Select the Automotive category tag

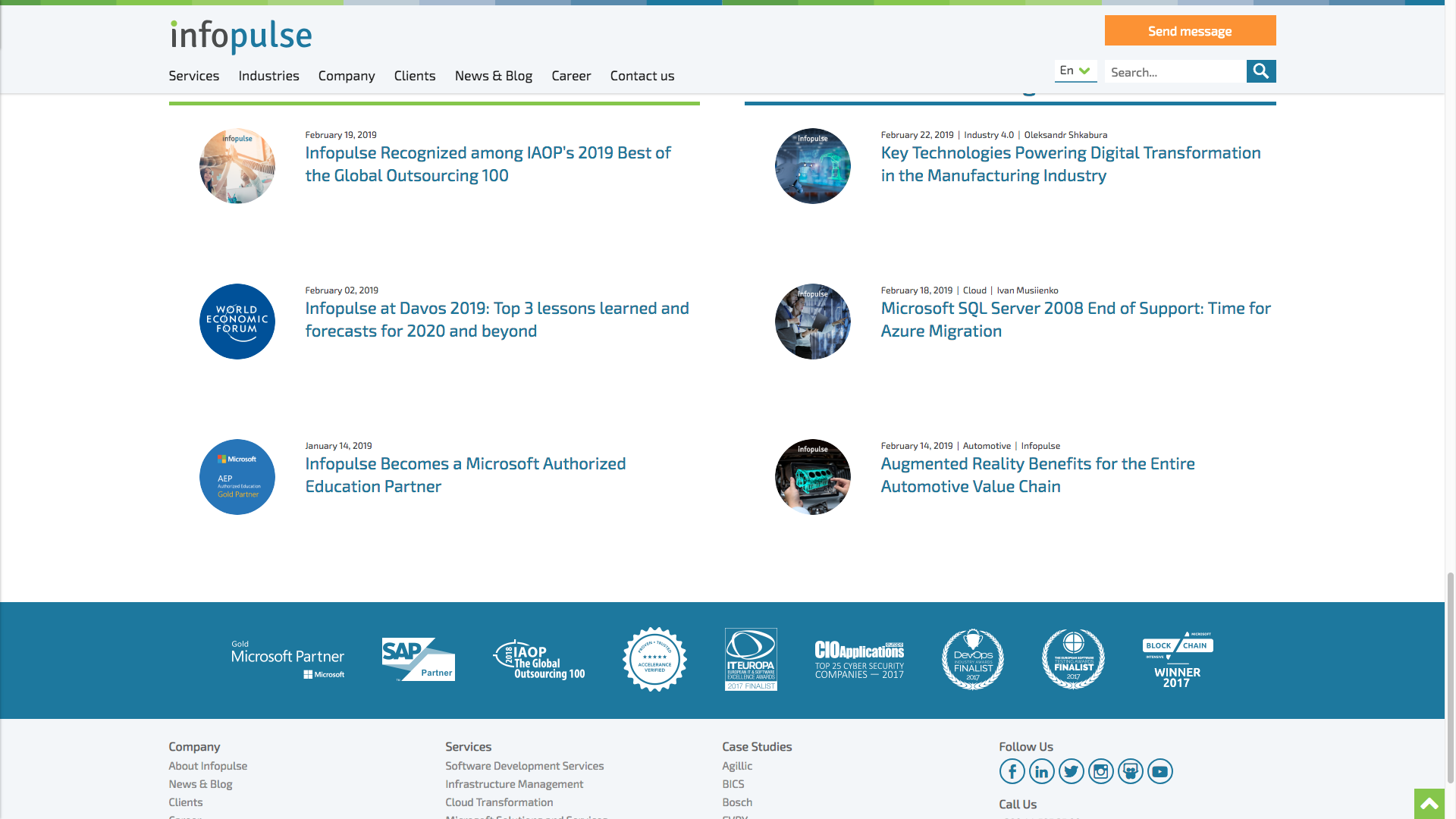point(987,446)
